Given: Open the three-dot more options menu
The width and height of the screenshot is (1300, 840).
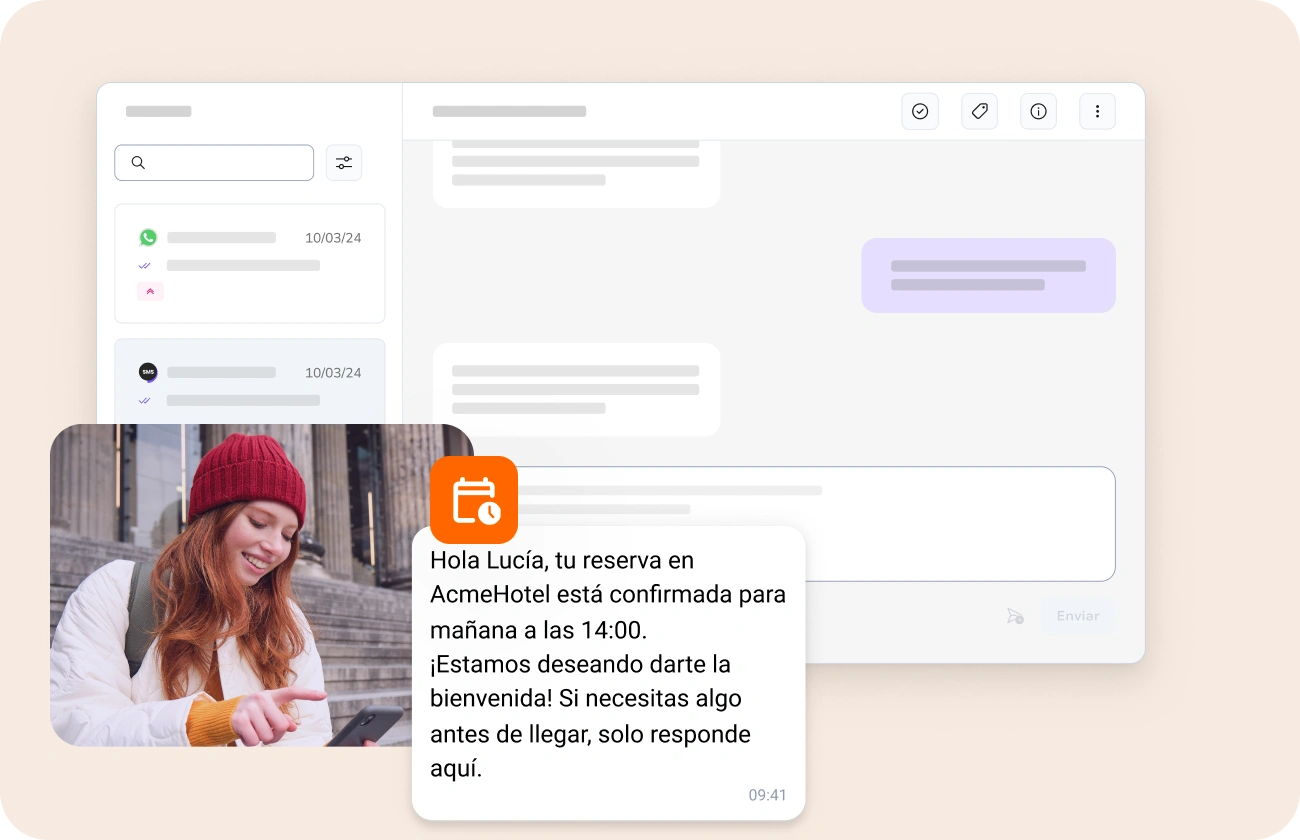Looking at the screenshot, I should (x=1097, y=111).
